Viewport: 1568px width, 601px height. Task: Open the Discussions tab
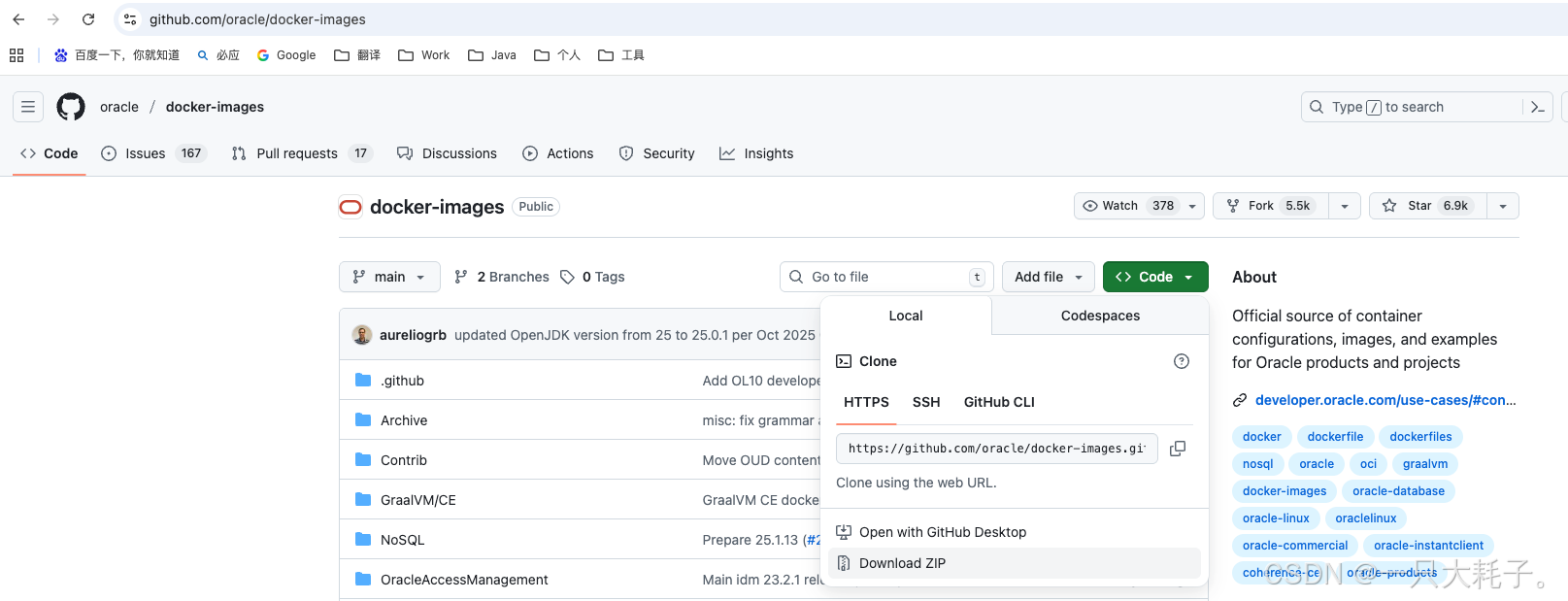pyautogui.click(x=448, y=153)
